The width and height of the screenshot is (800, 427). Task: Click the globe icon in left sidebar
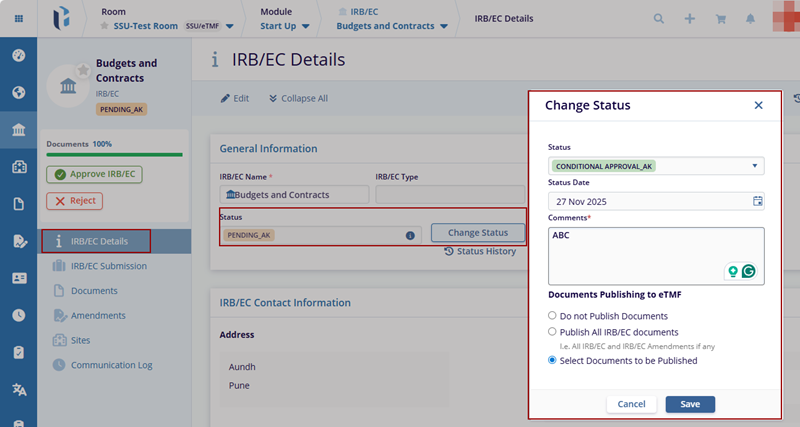pyautogui.click(x=18, y=93)
